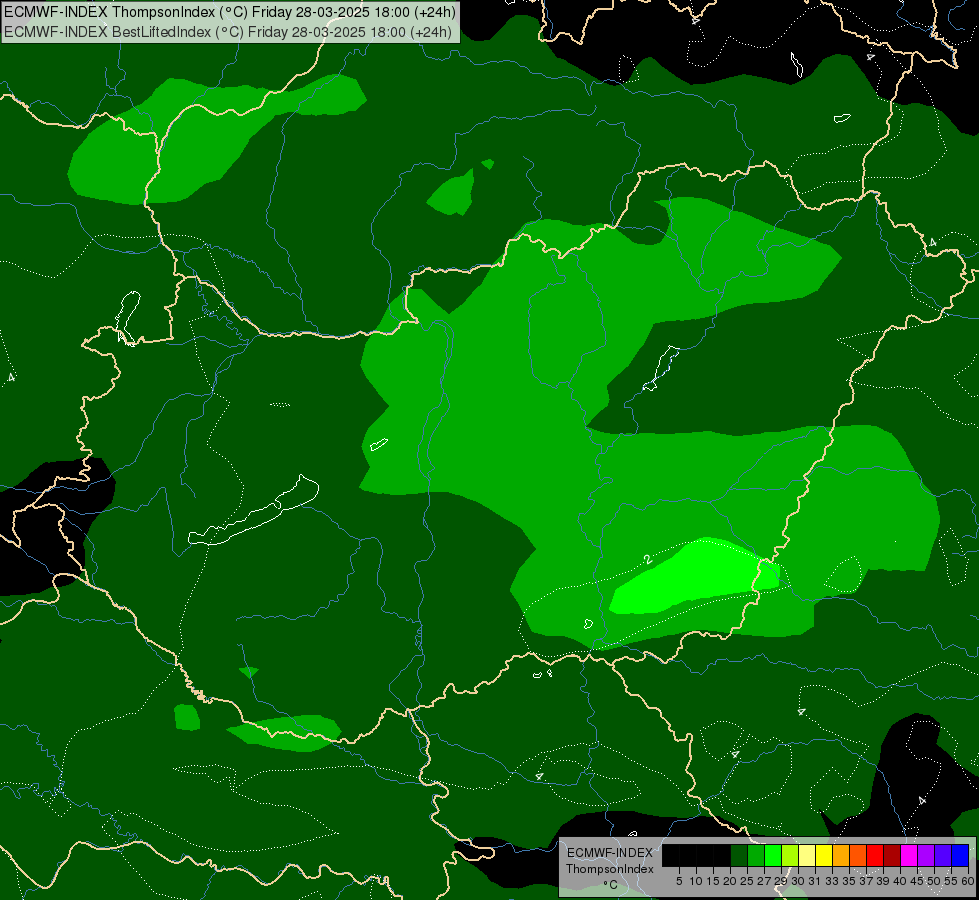Viewport: 979px width, 900px height.
Task: Click the legend value 30
Action: tap(798, 881)
